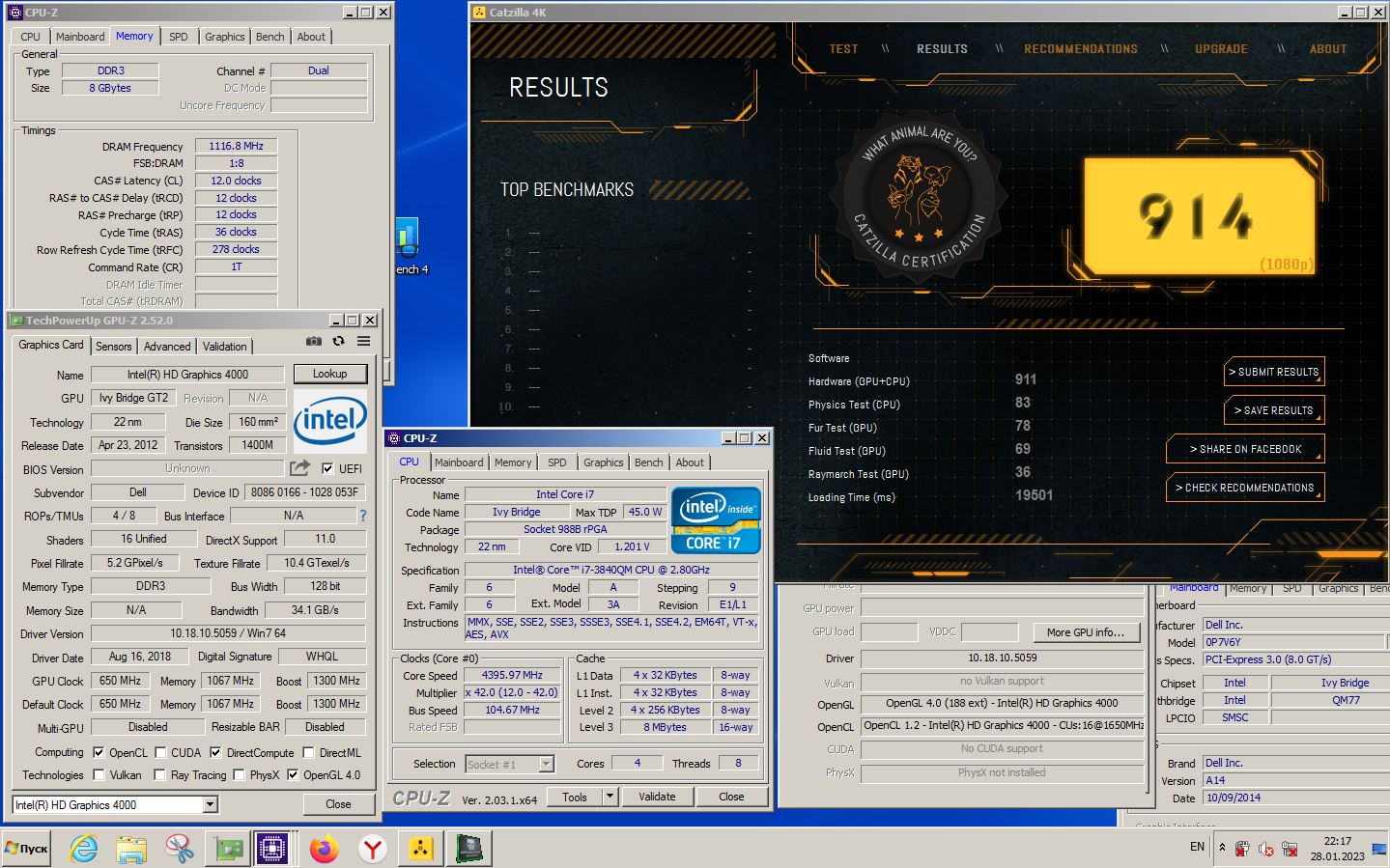Toggle the UEFI checkbox
Image resolution: width=1390 pixels, height=868 pixels.
pos(327,468)
